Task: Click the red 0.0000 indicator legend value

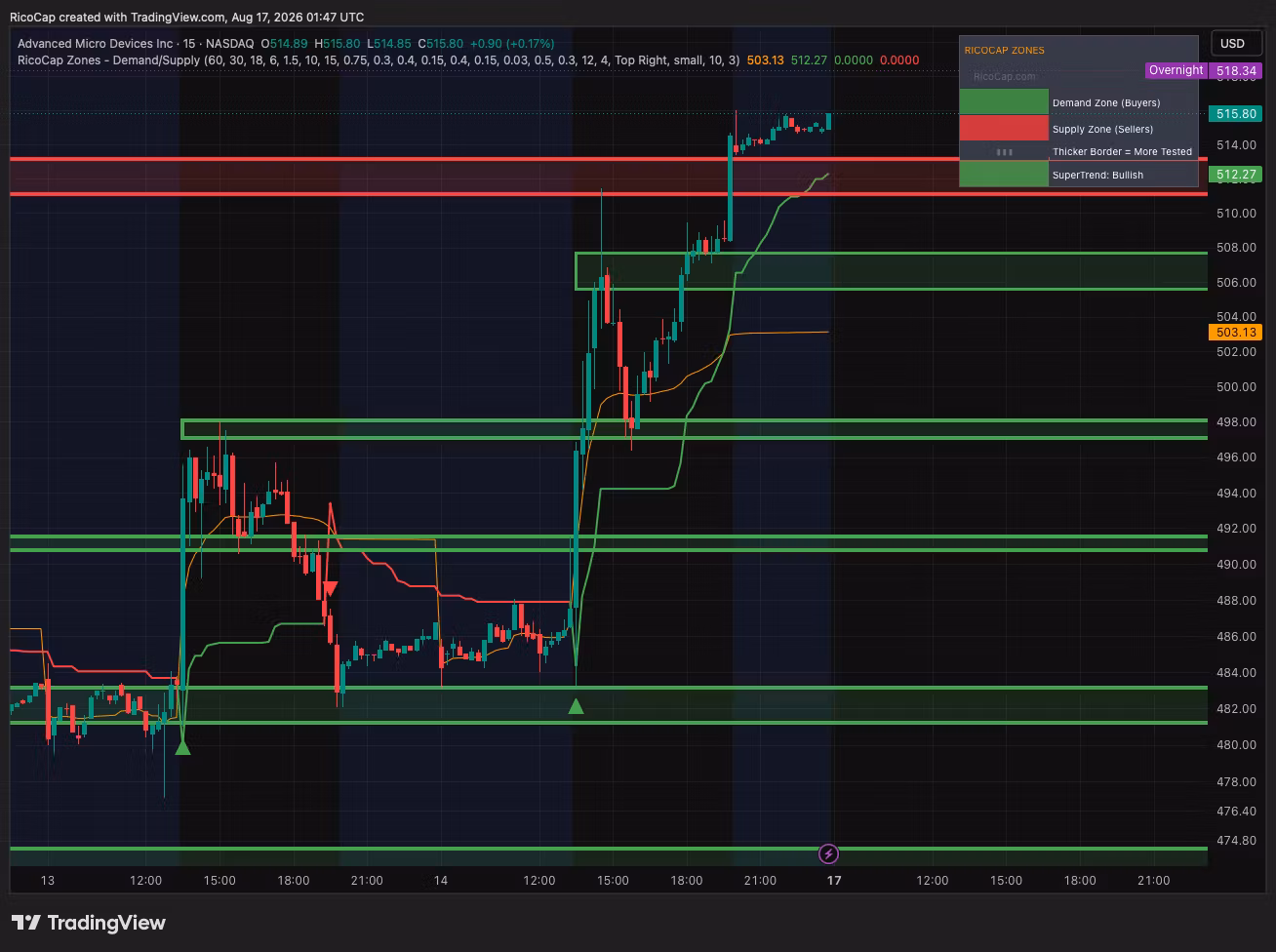Action: tap(899, 60)
